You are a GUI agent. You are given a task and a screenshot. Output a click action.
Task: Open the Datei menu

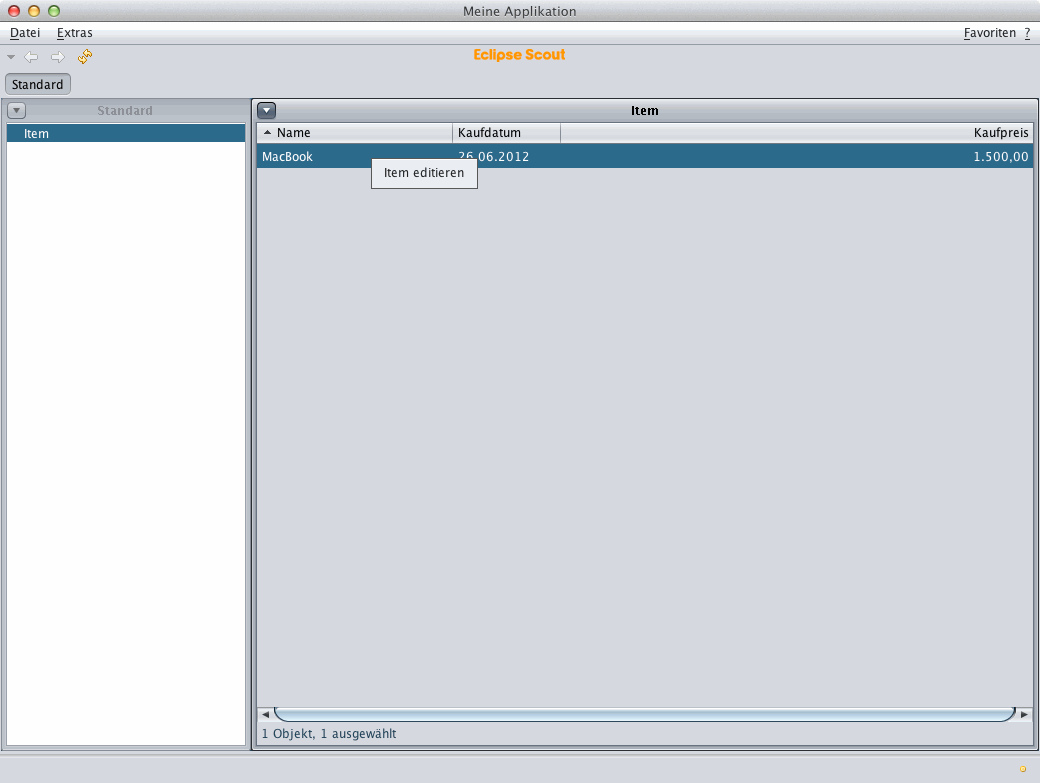[x=25, y=33]
